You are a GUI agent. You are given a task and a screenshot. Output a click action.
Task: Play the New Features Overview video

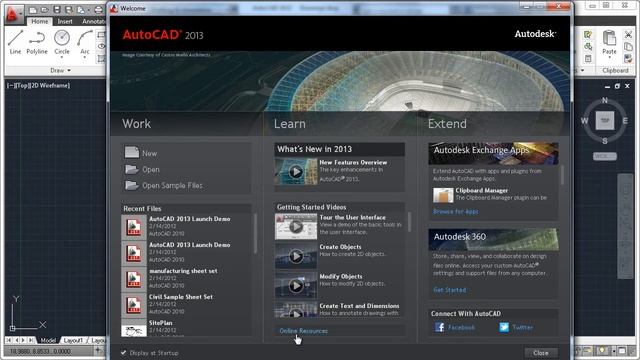point(296,172)
